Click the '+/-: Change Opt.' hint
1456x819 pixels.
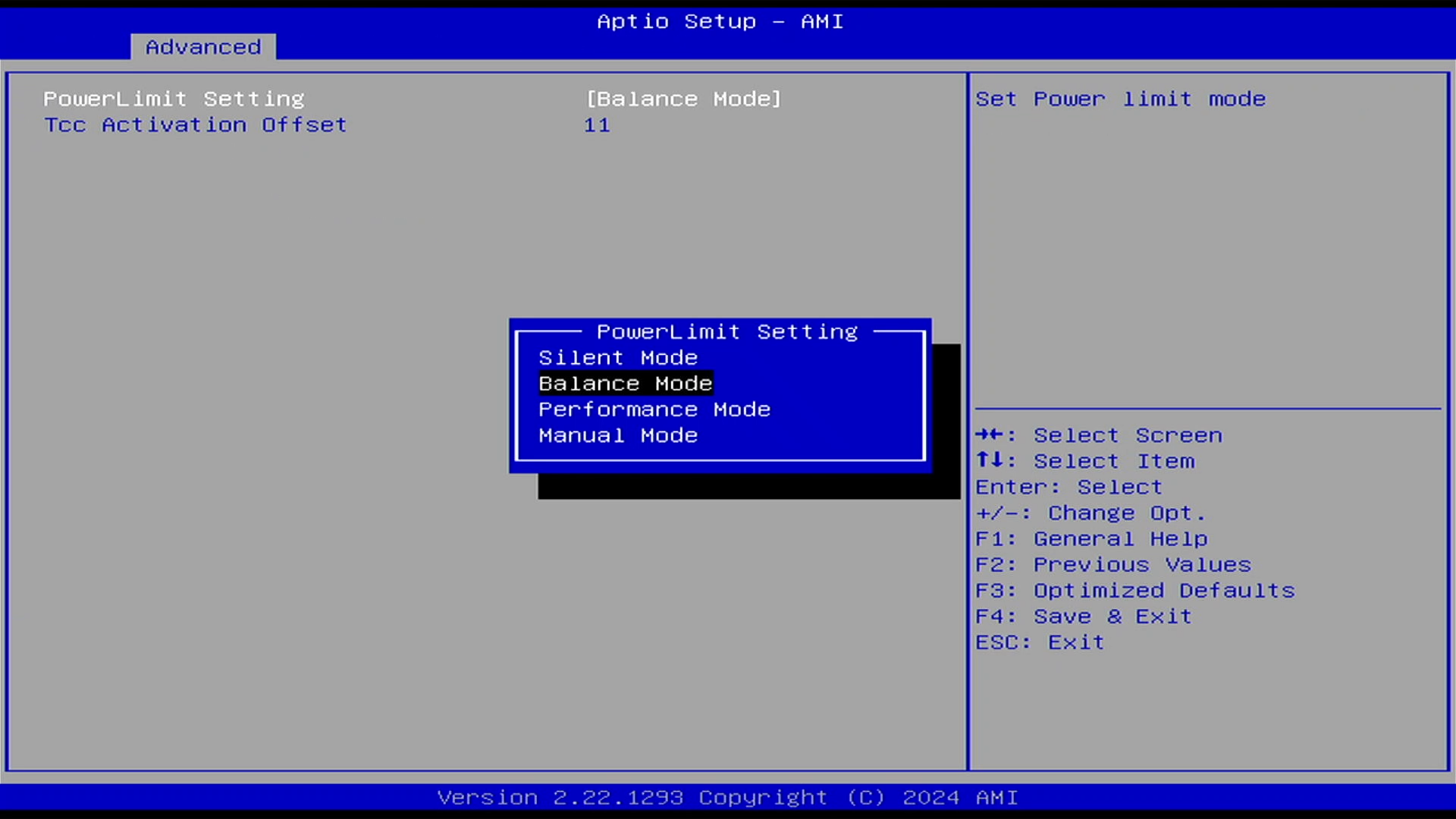[1090, 513]
